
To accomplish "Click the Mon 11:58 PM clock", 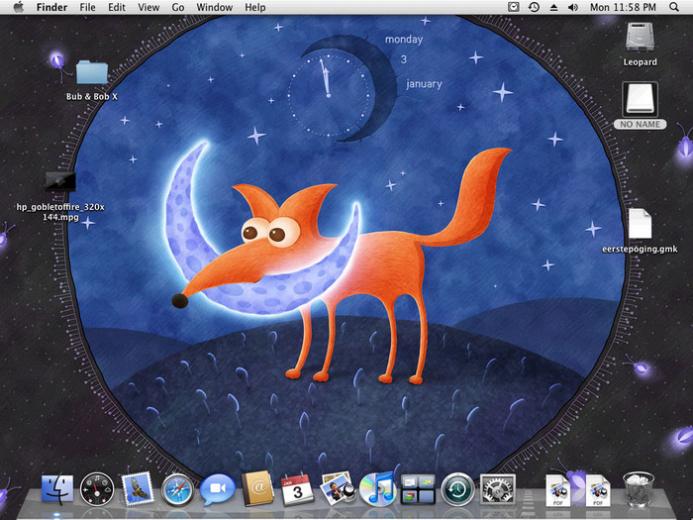I will [623, 8].
